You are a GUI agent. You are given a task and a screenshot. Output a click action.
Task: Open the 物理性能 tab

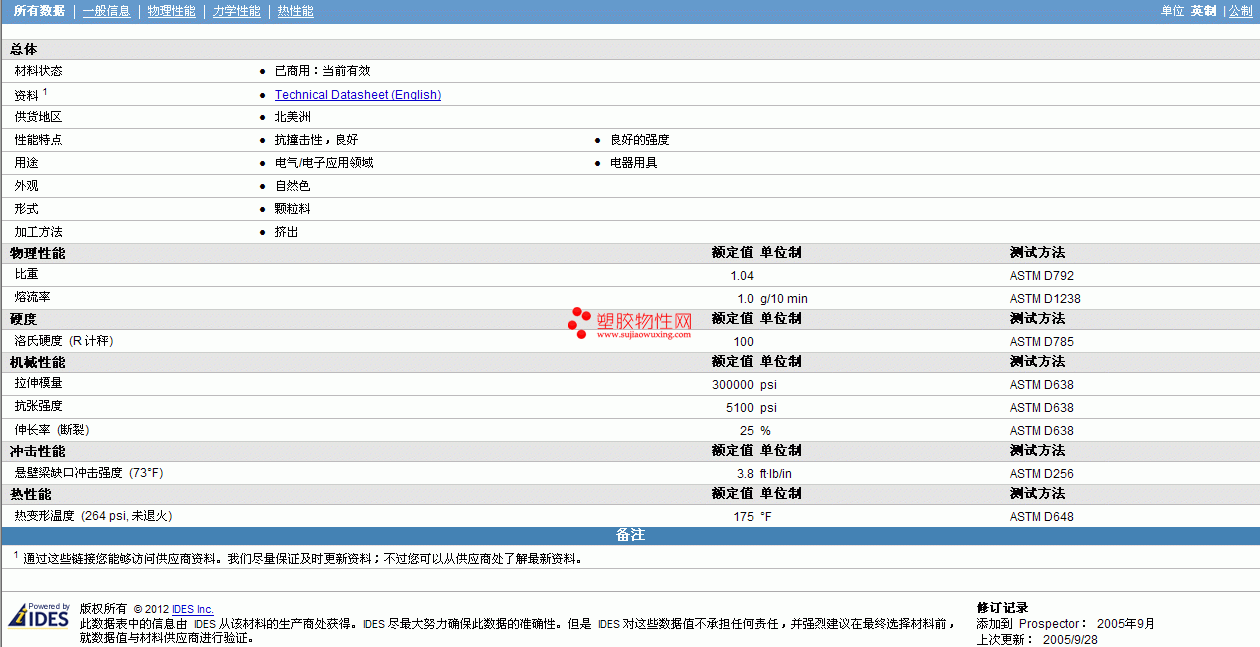coord(171,11)
